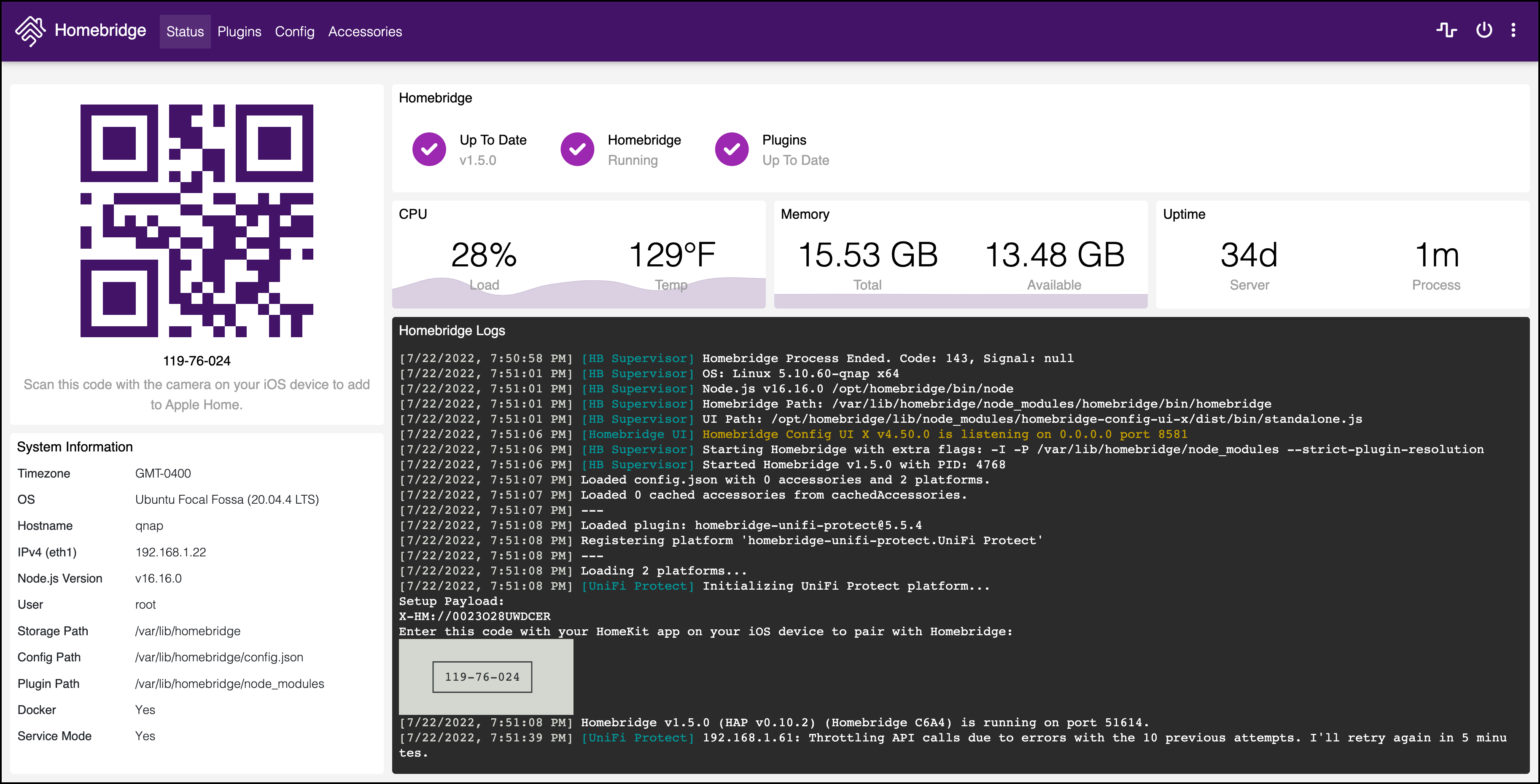The width and height of the screenshot is (1540, 784).
Task: Return to the Status tab
Action: [184, 31]
